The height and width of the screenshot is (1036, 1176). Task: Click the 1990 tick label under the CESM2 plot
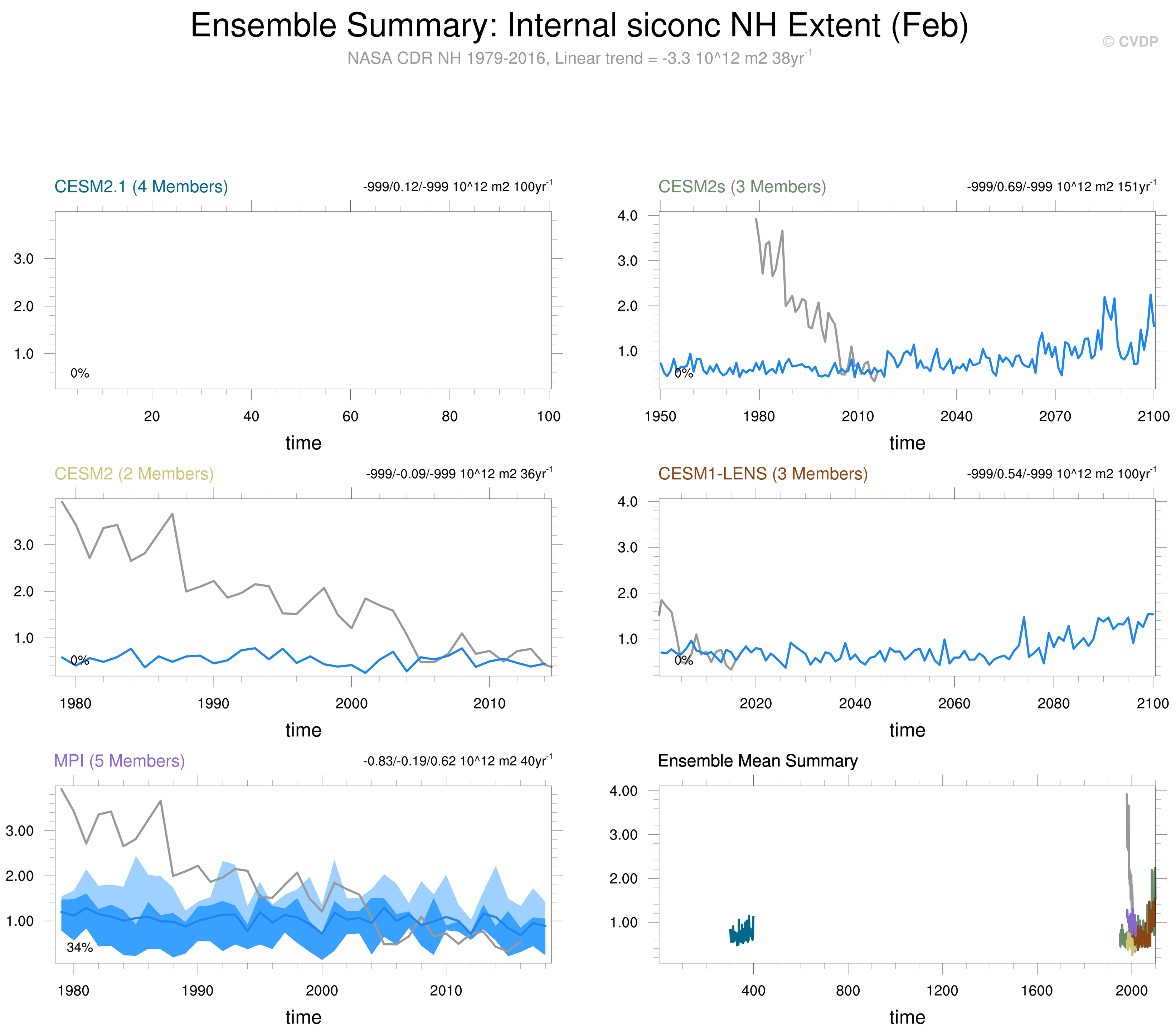pos(213,703)
